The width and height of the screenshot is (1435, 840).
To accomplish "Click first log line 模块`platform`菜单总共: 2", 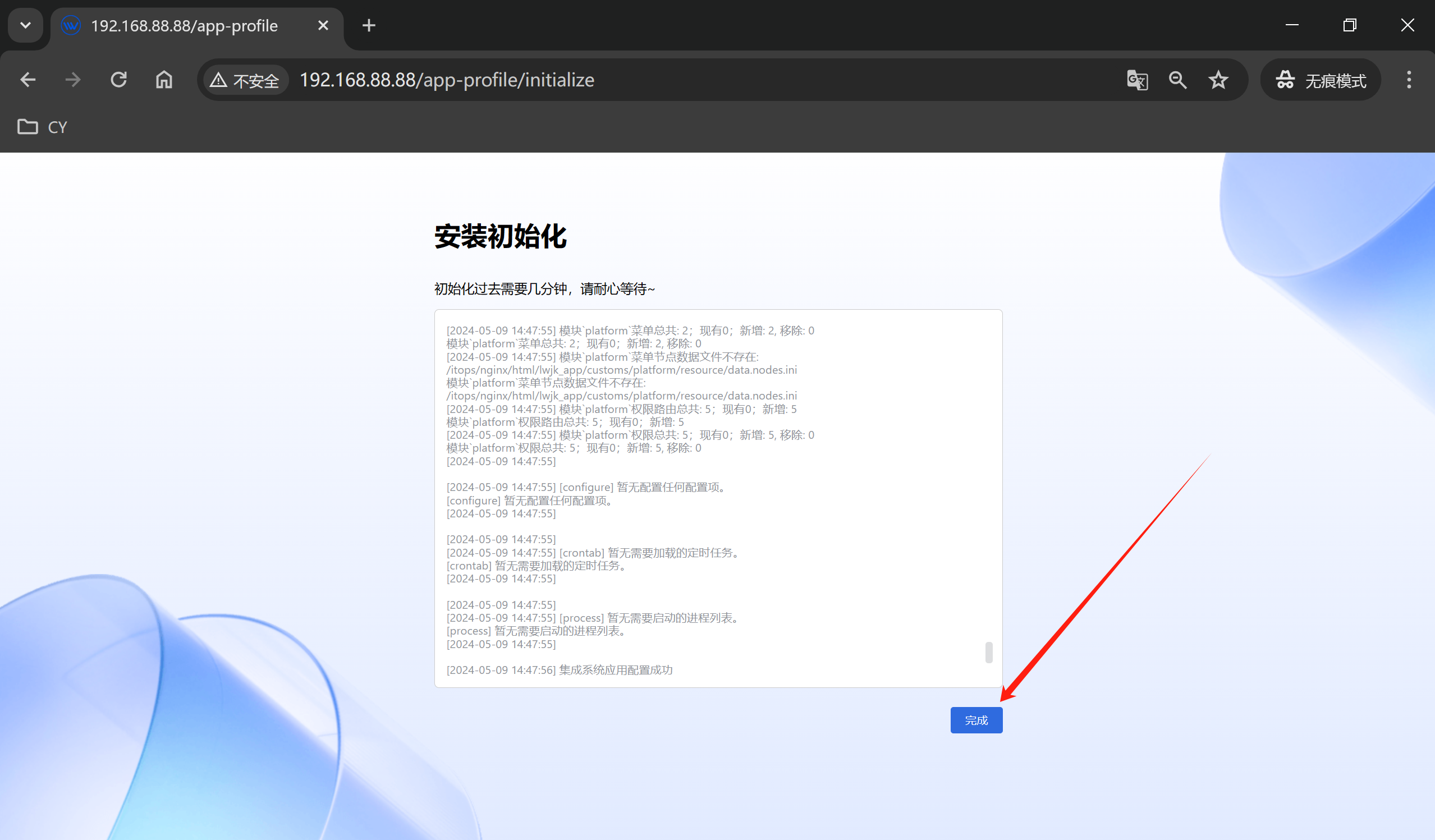I will [630, 331].
